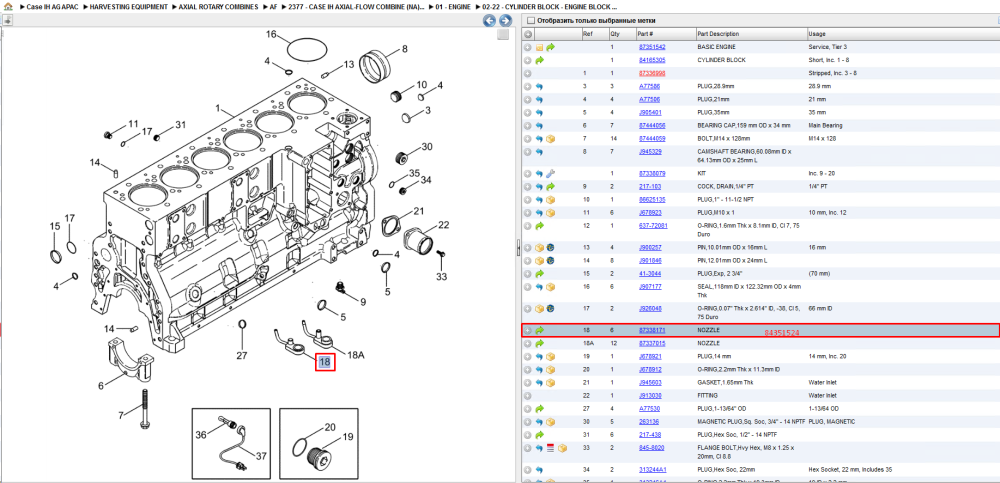1000x483 pixels.
Task: Click the box icon in PLUG,14 mm row
Action: point(550,356)
